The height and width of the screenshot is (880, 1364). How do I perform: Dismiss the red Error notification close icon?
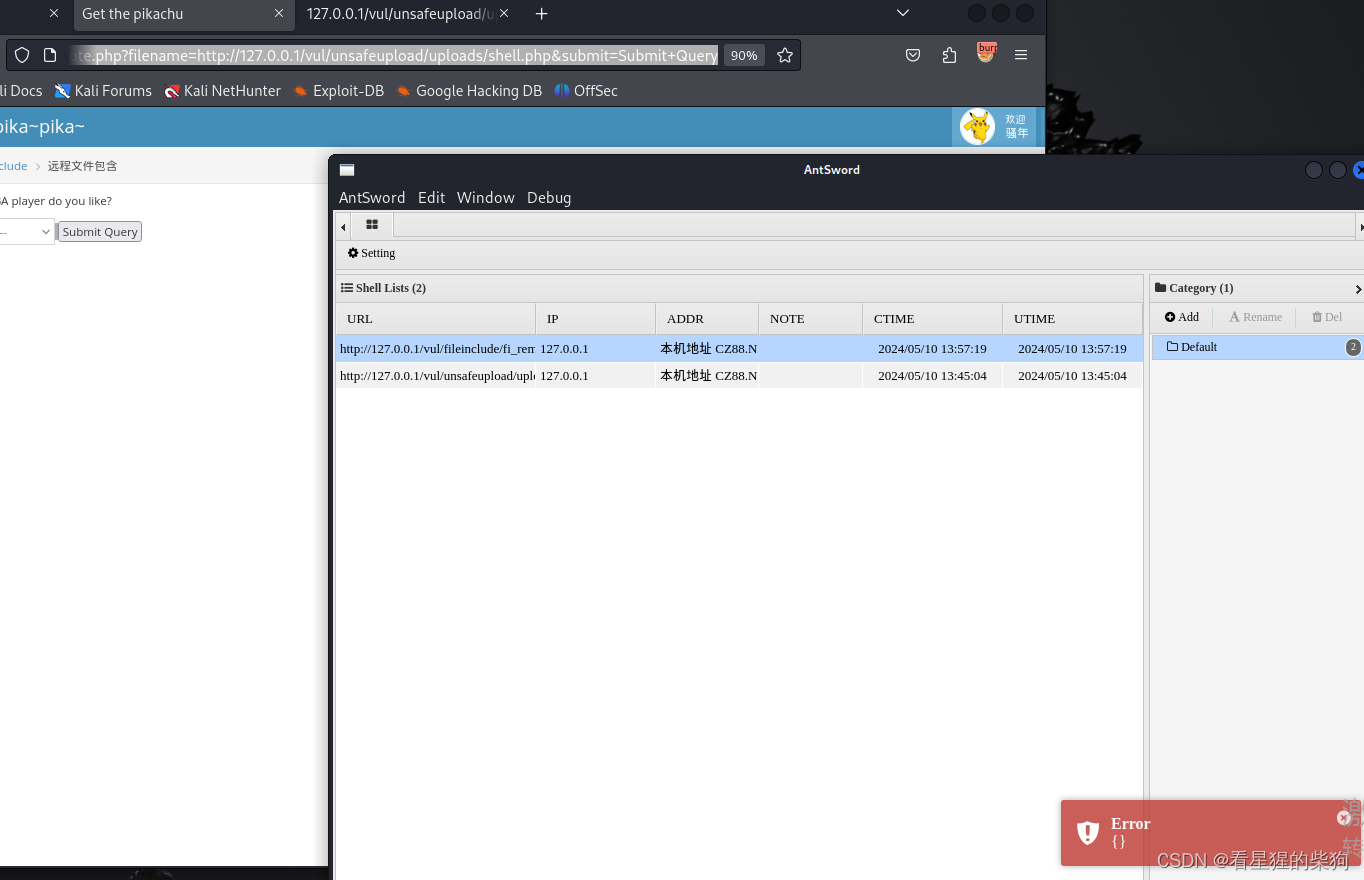1344,818
